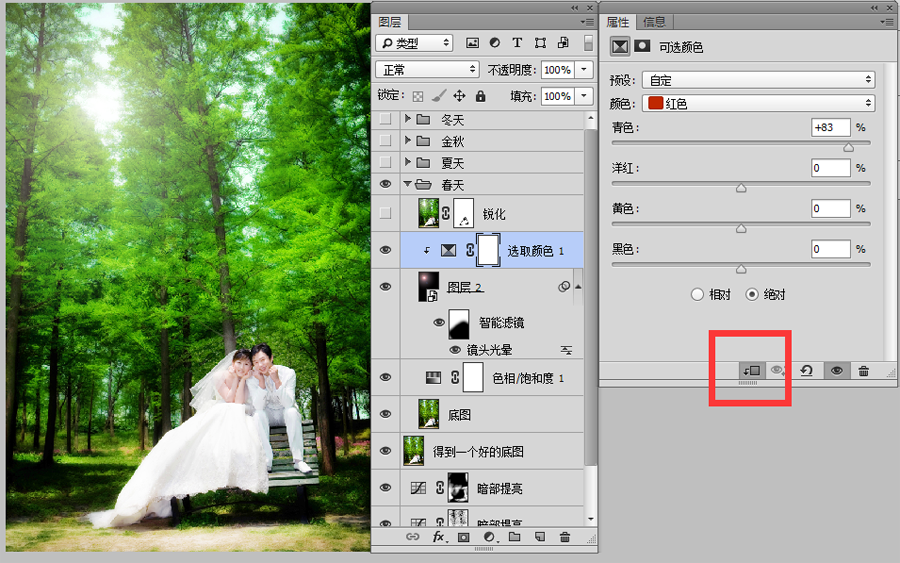Select adjustment icon in Properties header
Screen dimensions: 900x563
(x=620, y=46)
